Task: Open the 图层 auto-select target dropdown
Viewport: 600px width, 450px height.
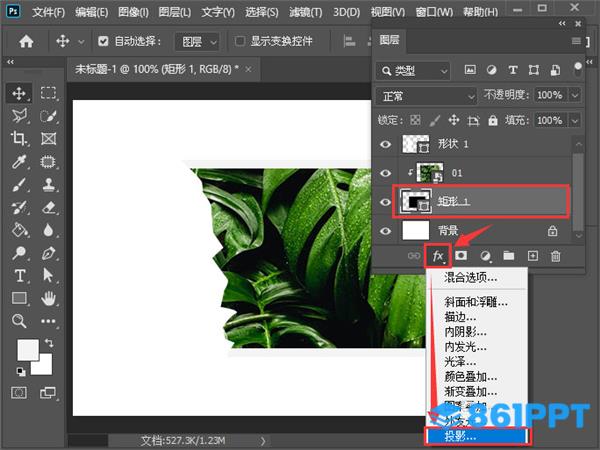Action: [x=197, y=41]
